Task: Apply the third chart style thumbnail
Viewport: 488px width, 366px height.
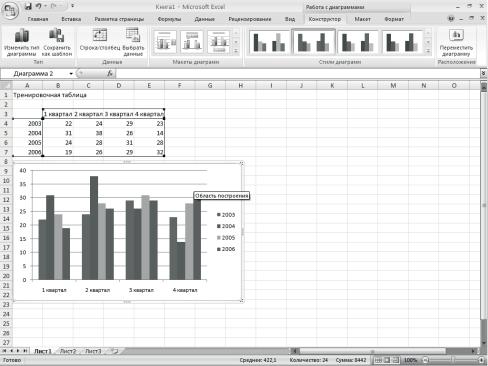Action: [358, 42]
